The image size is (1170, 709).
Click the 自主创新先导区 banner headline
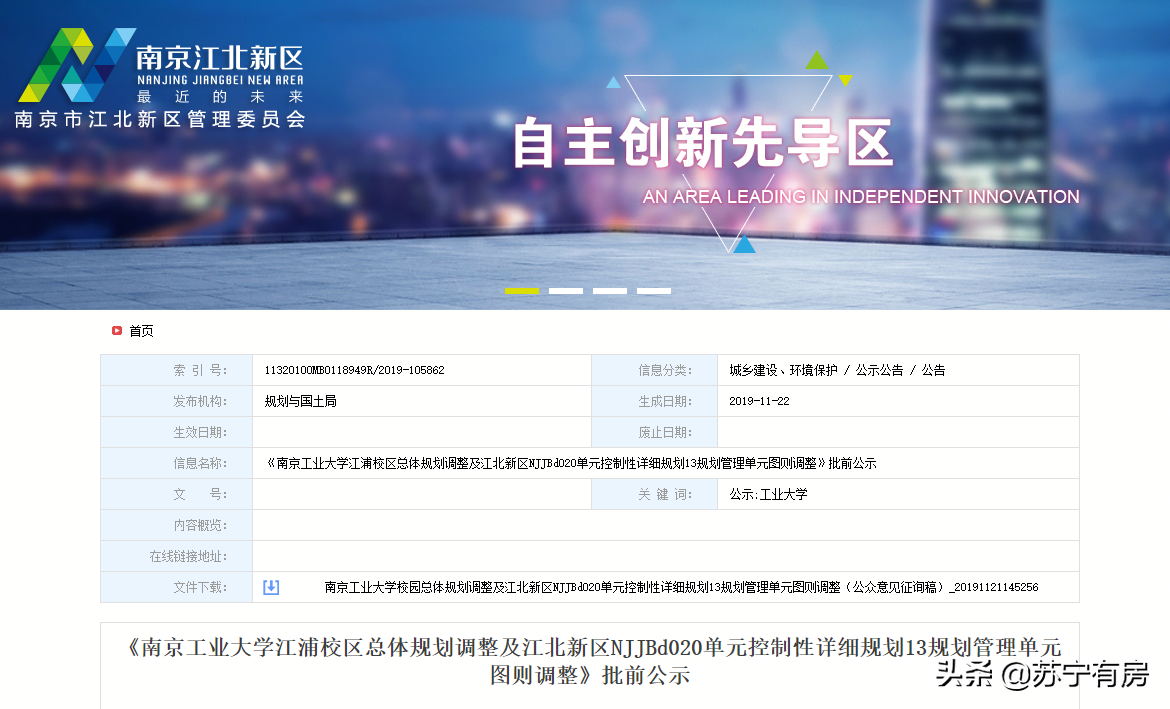(x=703, y=143)
